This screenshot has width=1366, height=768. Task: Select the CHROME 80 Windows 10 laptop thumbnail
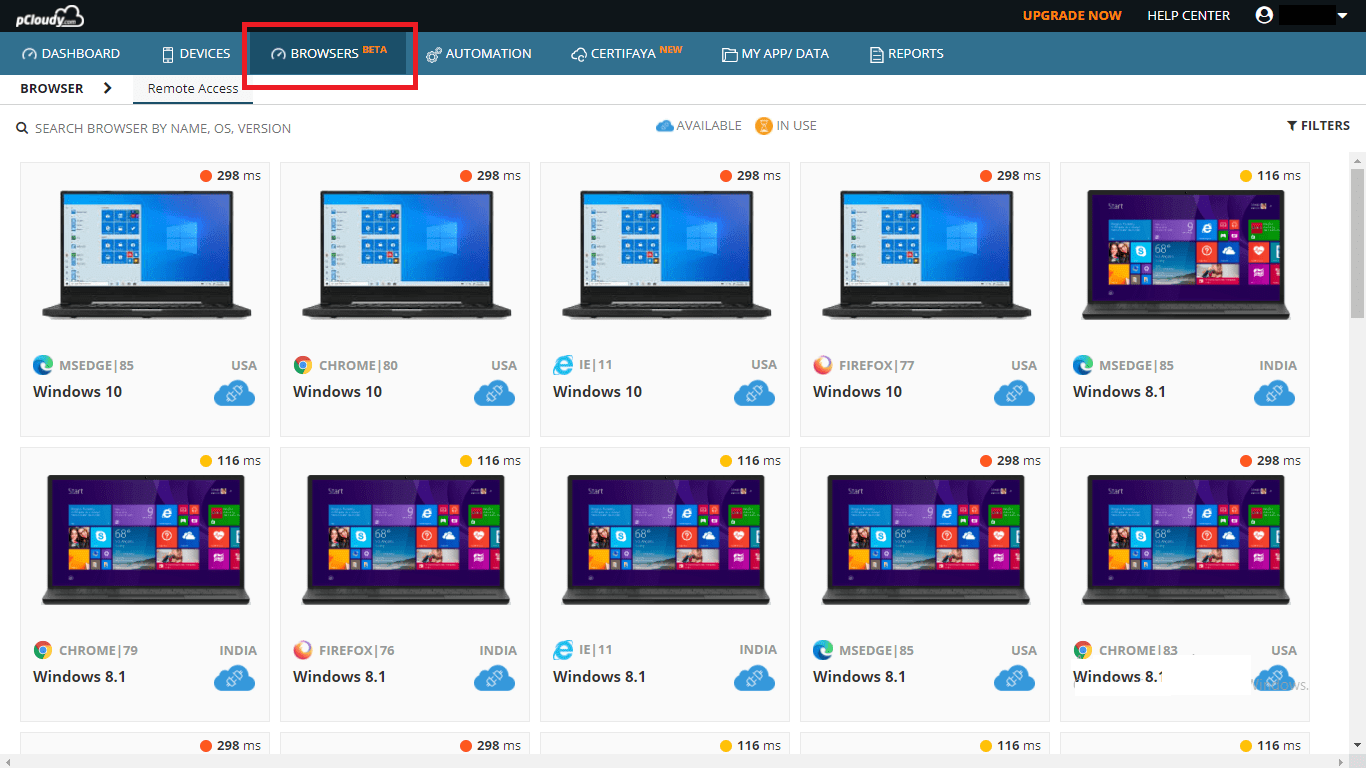click(405, 255)
